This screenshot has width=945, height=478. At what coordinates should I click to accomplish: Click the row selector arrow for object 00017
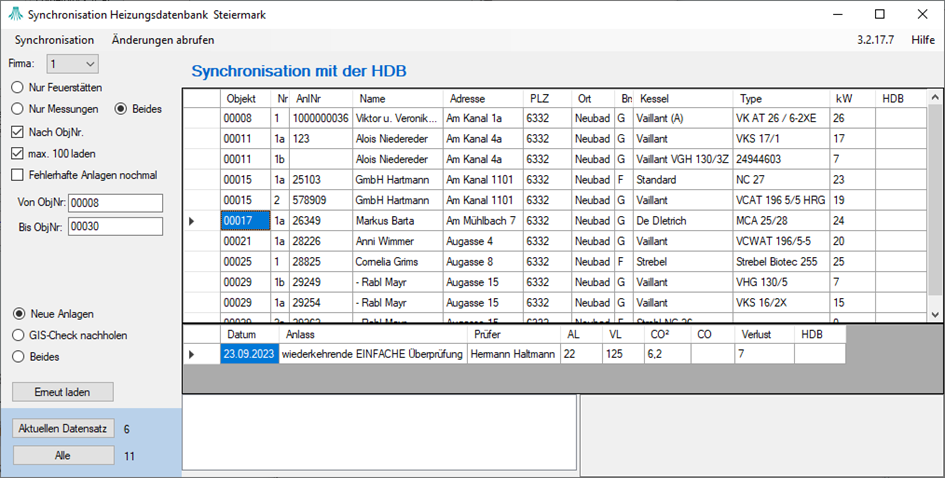click(x=192, y=221)
